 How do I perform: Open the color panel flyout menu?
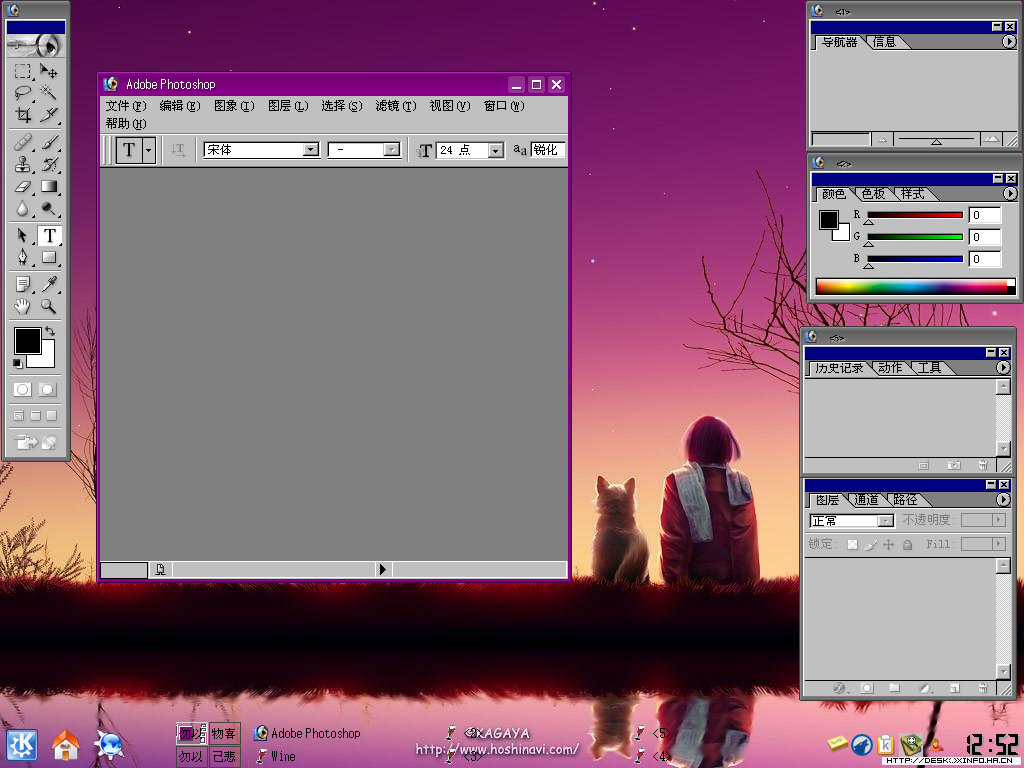tap(1010, 194)
